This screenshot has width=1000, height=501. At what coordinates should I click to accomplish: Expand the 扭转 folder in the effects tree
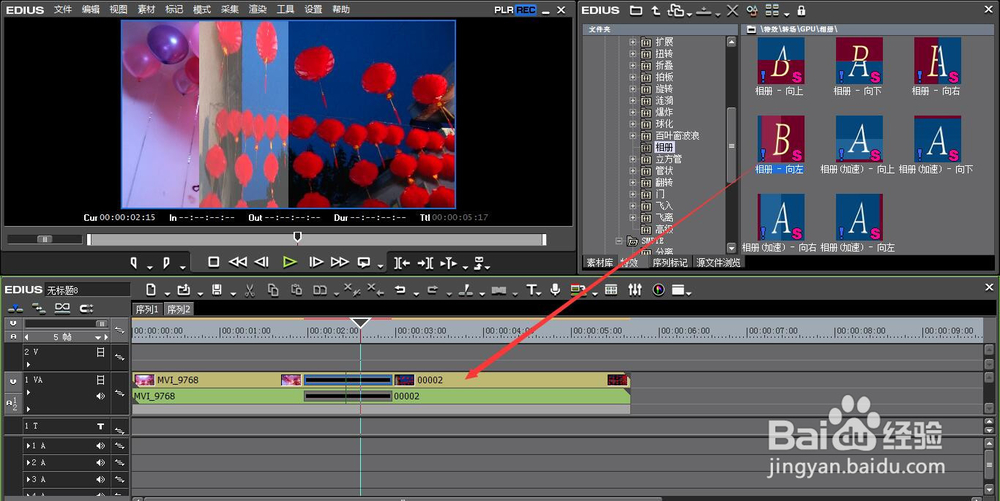tap(633, 54)
